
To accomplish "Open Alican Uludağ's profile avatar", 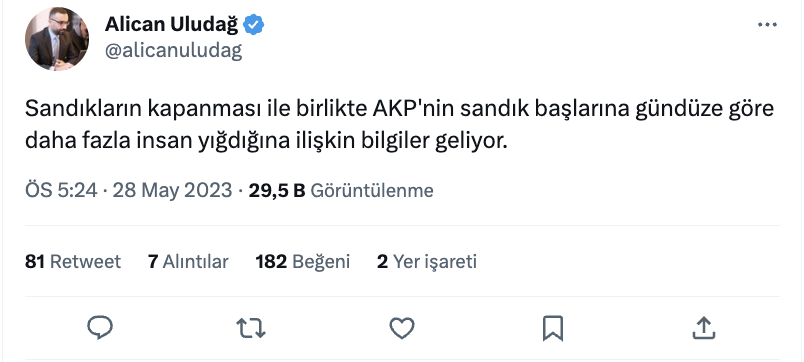I will (57, 38).
